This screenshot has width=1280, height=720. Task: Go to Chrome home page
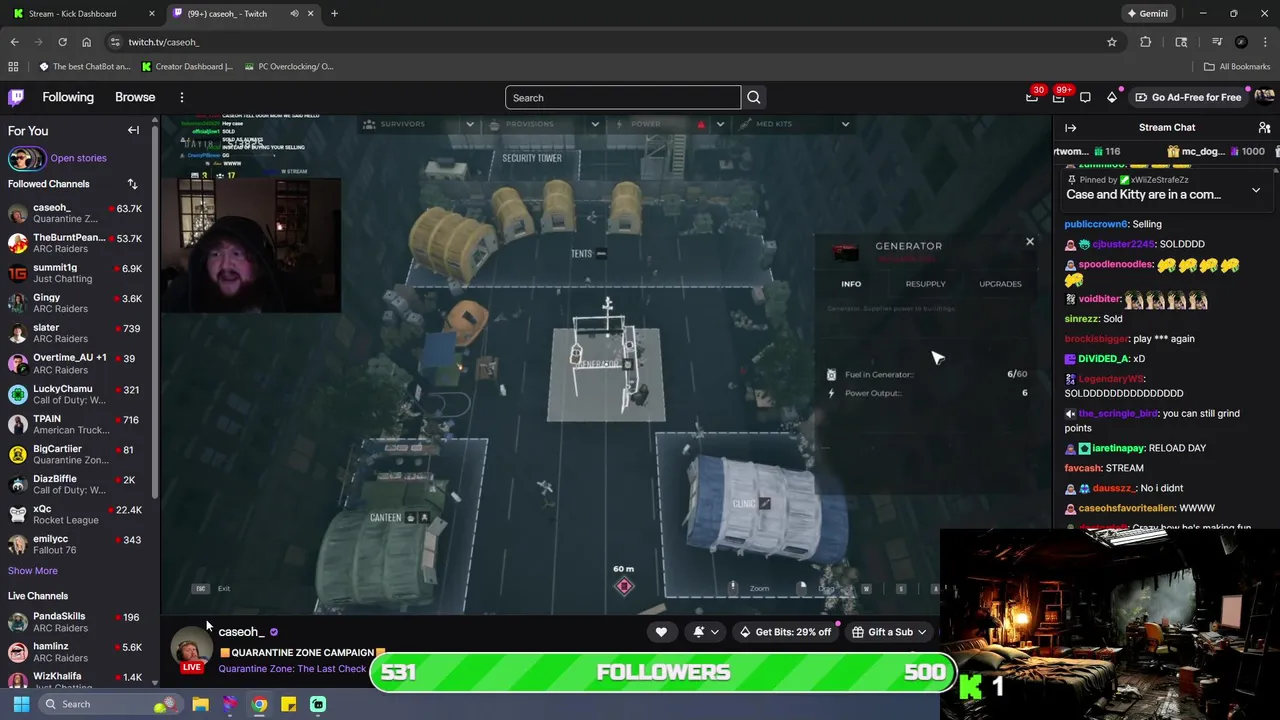[86, 42]
